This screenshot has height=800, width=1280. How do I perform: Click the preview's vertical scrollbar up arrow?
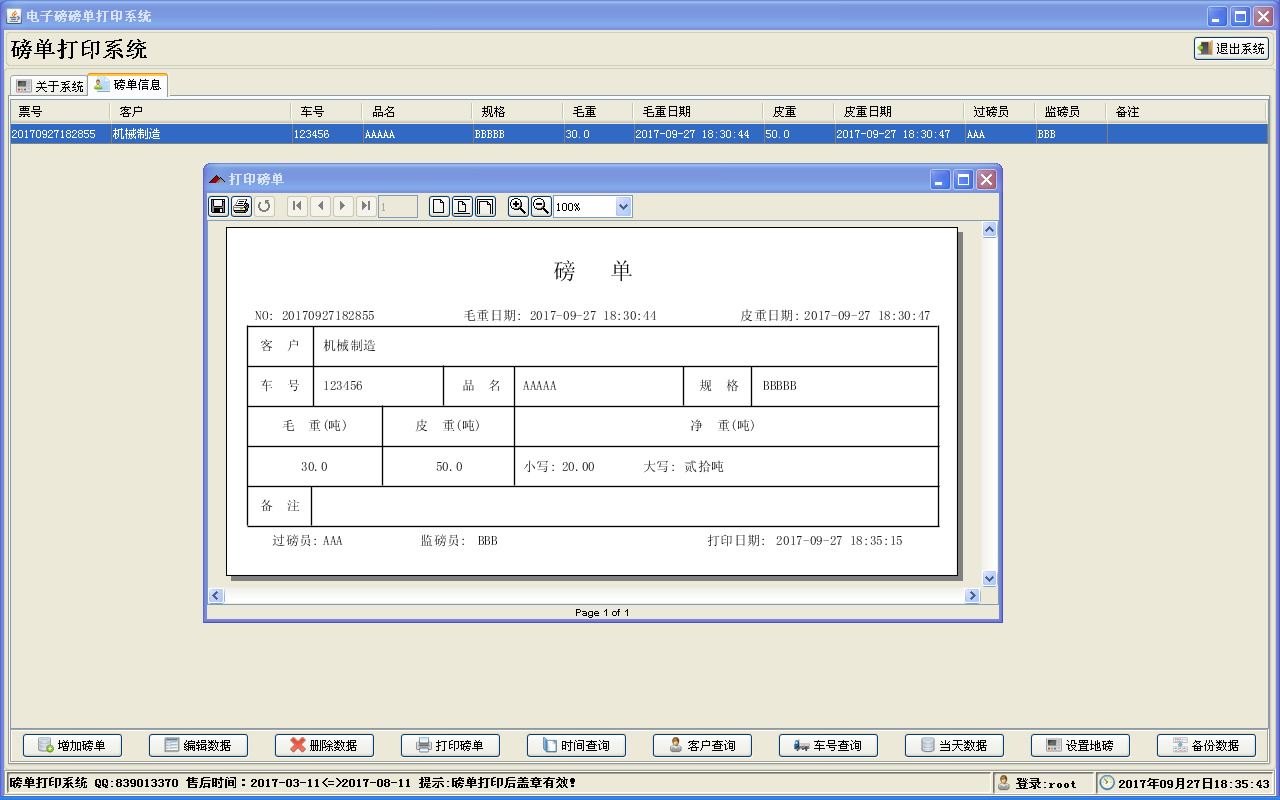pos(990,230)
